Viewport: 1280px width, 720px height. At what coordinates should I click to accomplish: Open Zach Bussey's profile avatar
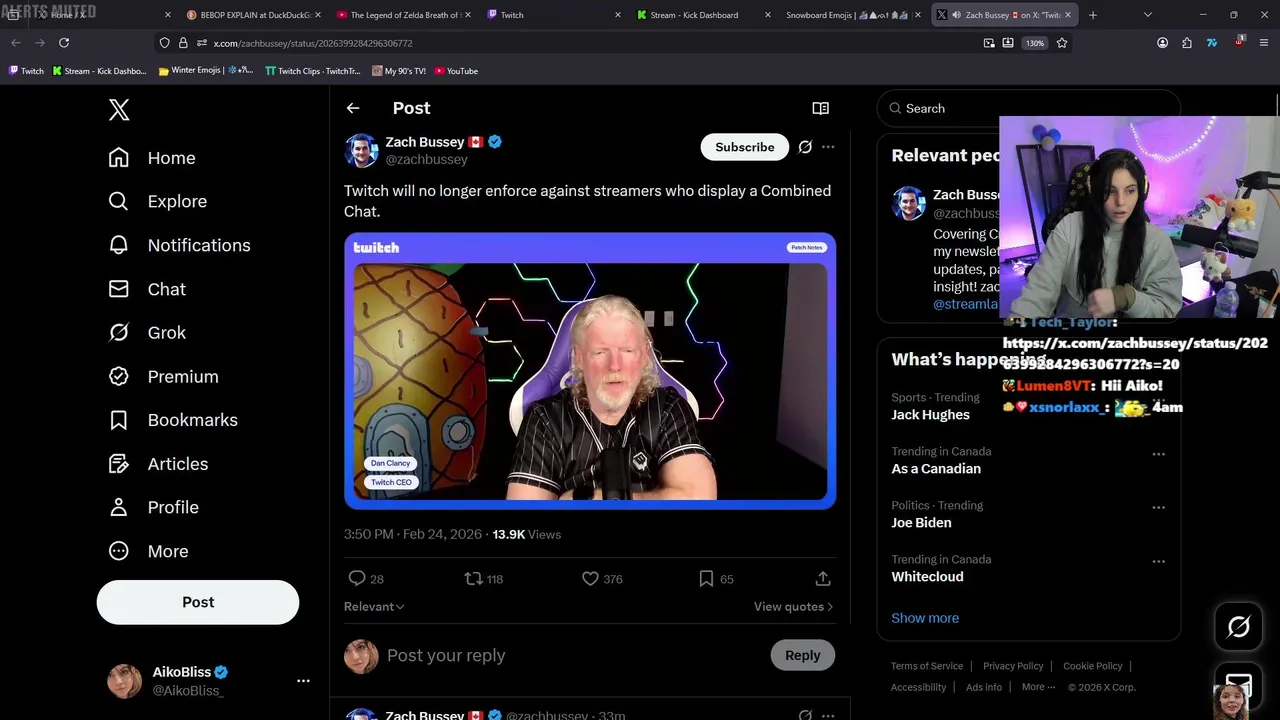click(361, 150)
